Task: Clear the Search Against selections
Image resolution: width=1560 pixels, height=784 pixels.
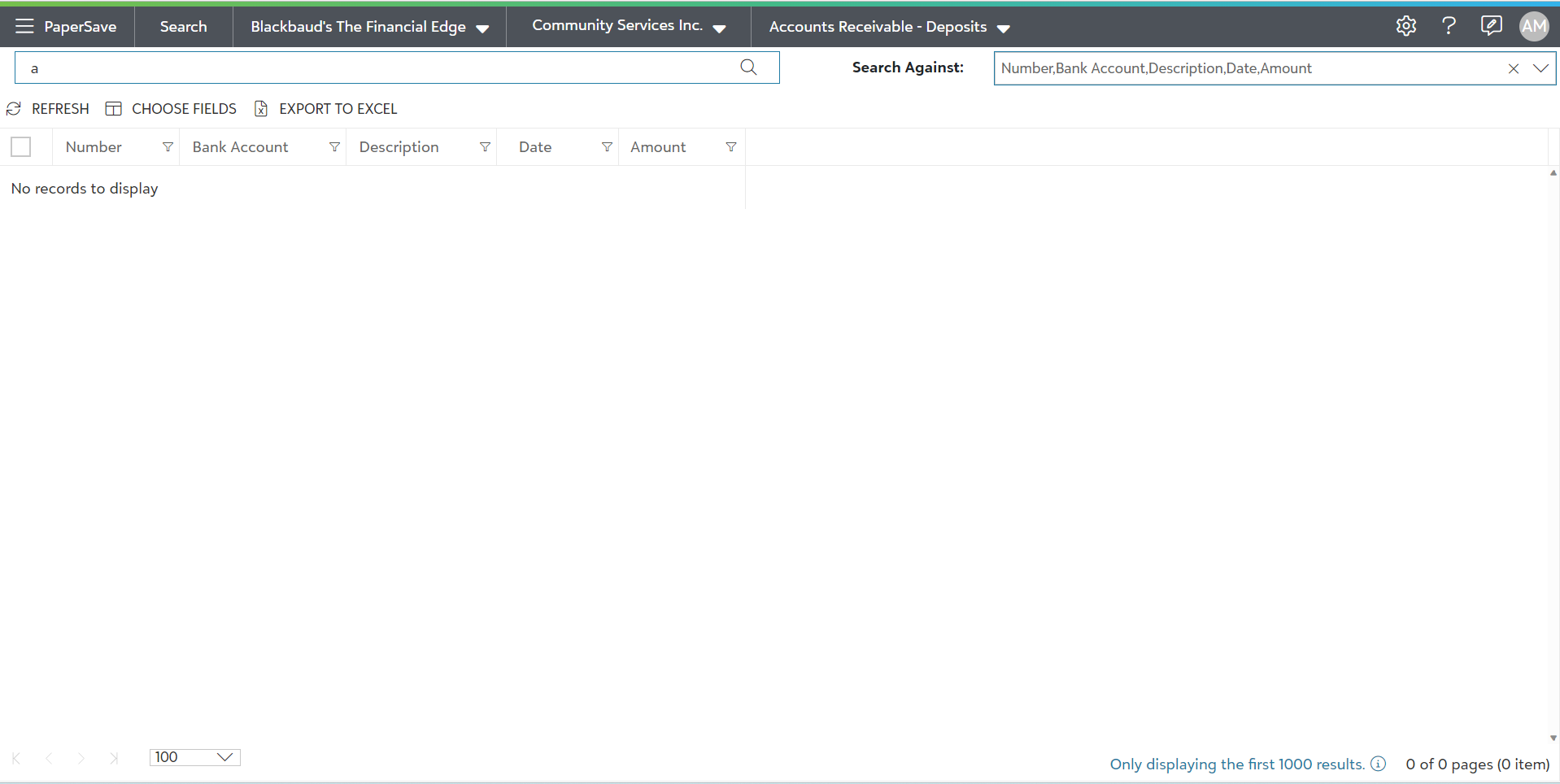Action: (x=1513, y=69)
